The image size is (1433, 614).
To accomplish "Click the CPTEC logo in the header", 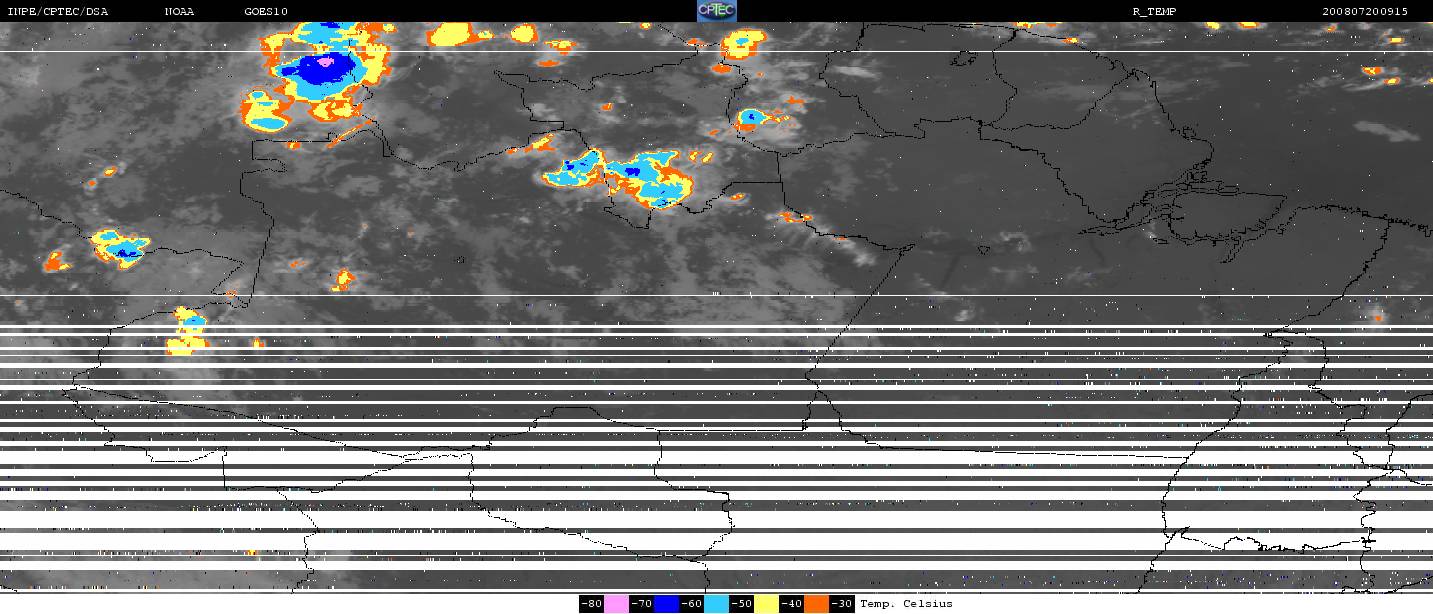I will [x=716, y=11].
